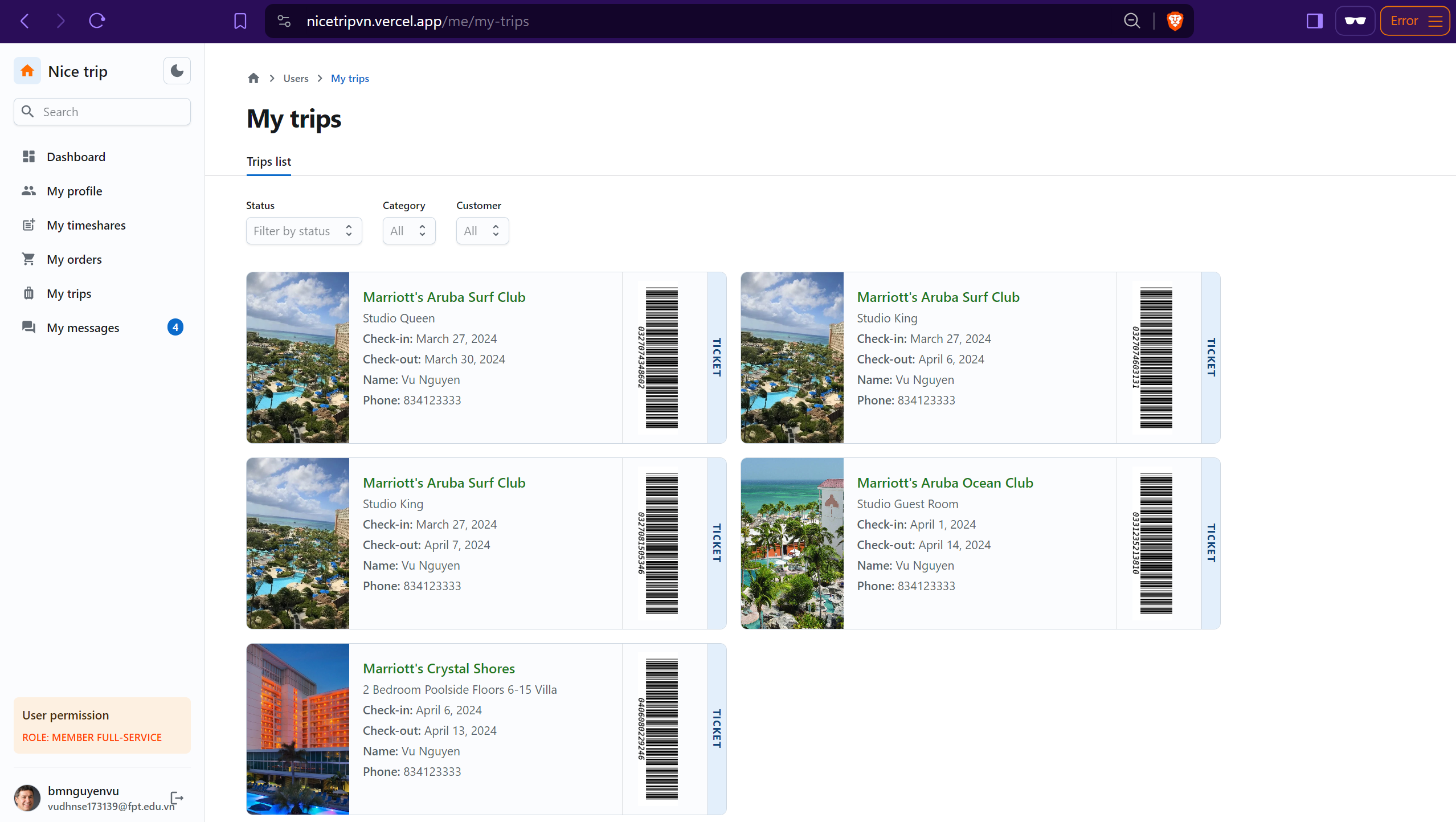1456x822 pixels.
Task: Open the Customer All dropdown
Action: (482, 231)
